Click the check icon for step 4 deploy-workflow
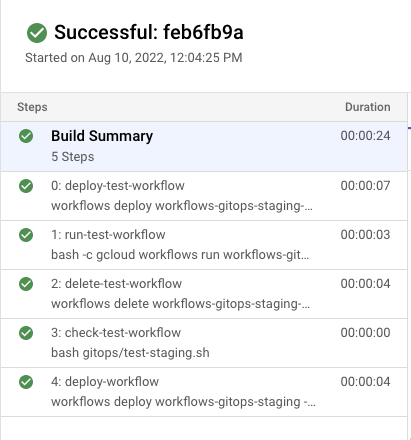This screenshot has width=411, height=440. click(x=26, y=382)
